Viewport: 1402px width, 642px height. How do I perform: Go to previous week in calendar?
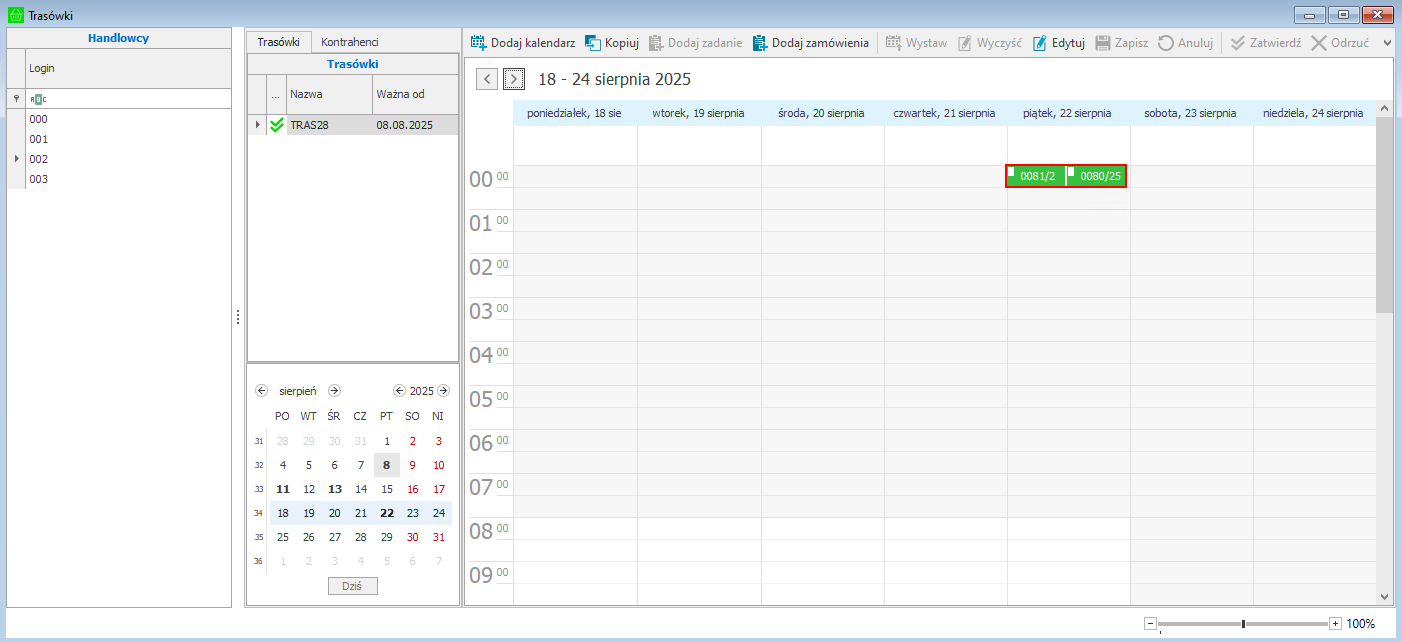[x=487, y=79]
